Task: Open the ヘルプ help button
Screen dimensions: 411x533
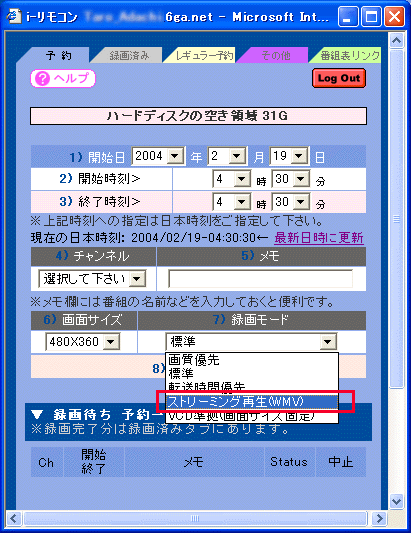Action: tap(63, 79)
